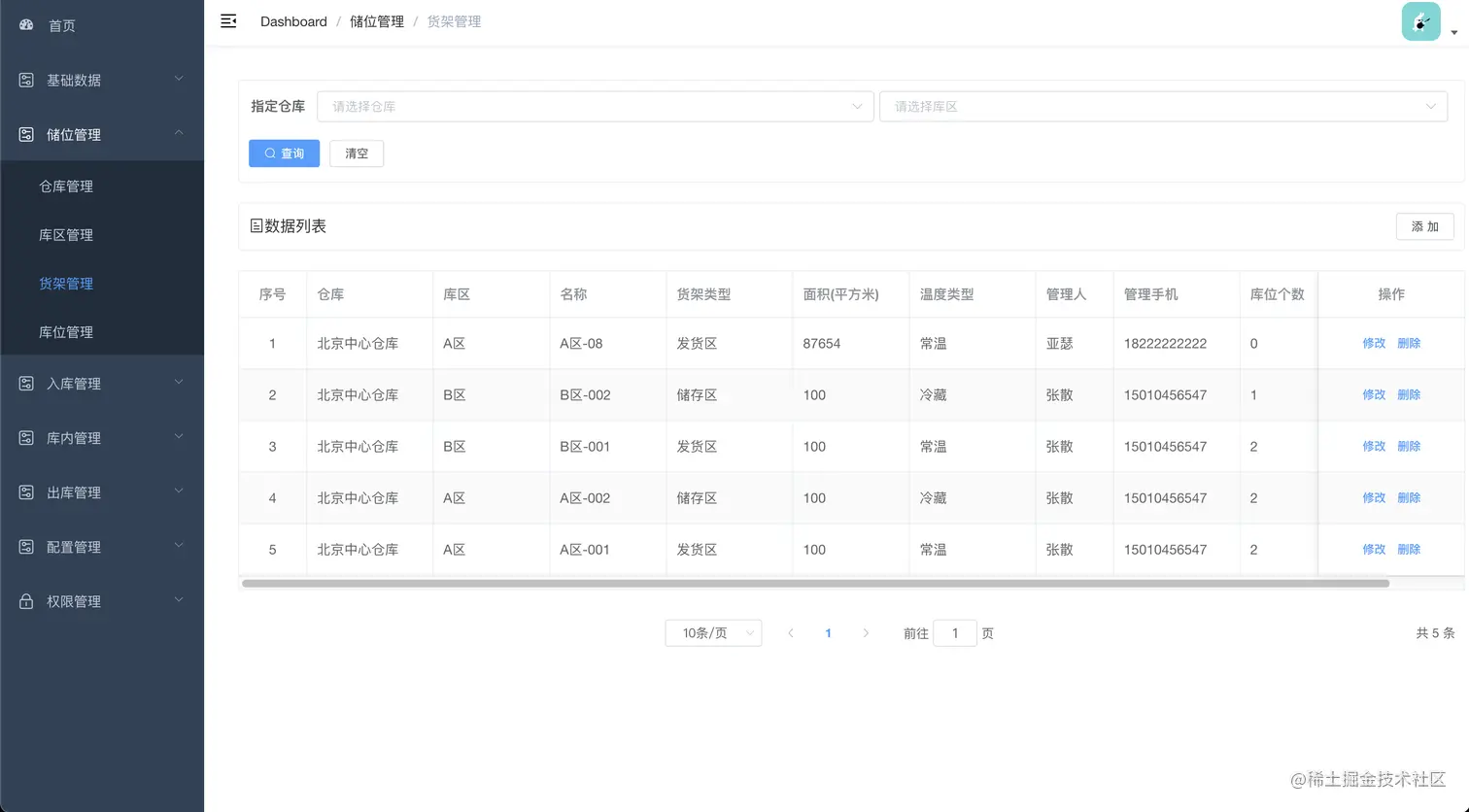Open the 请选择库区 zone dropdown
The image size is (1469, 812).
pyautogui.click(x=1163, y=106)
